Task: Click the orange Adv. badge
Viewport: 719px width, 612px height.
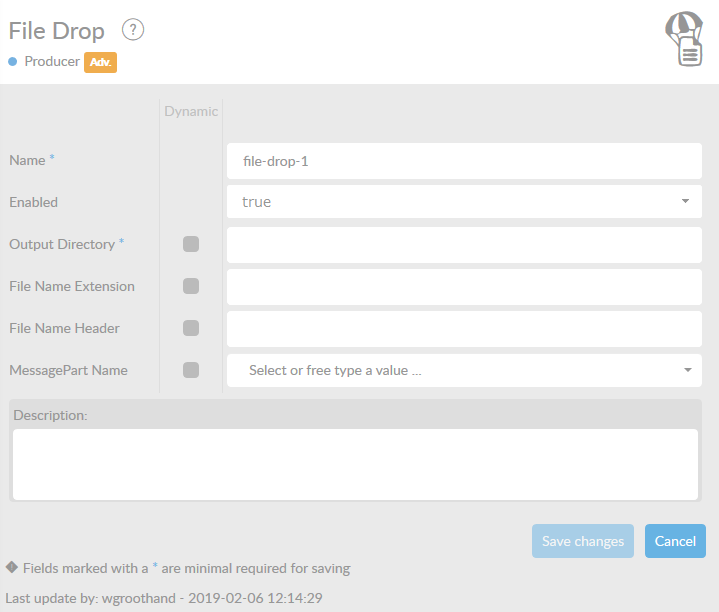Action: pos(101,62)
